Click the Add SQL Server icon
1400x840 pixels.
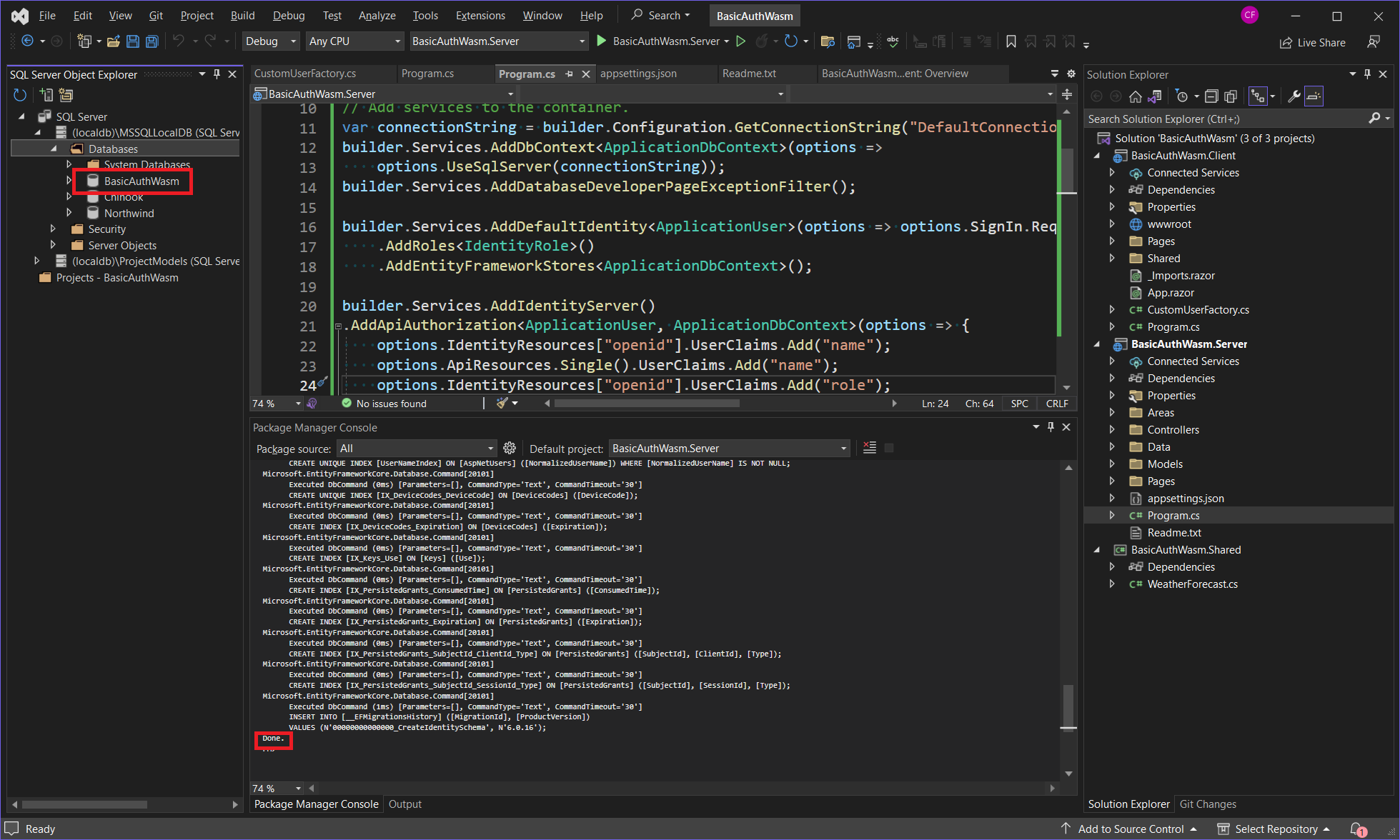(x=46, y=95)
